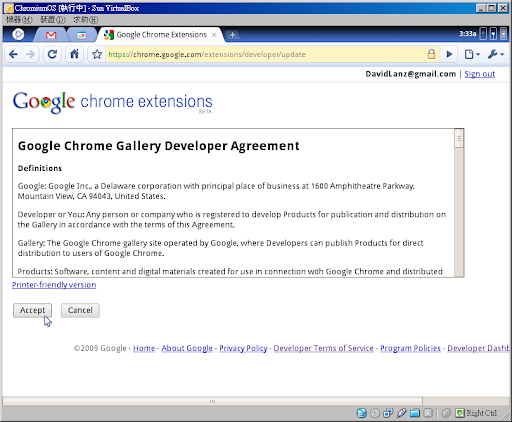Click the horizontal page scrollbar
Screen dimensions: 512x422
212,401
